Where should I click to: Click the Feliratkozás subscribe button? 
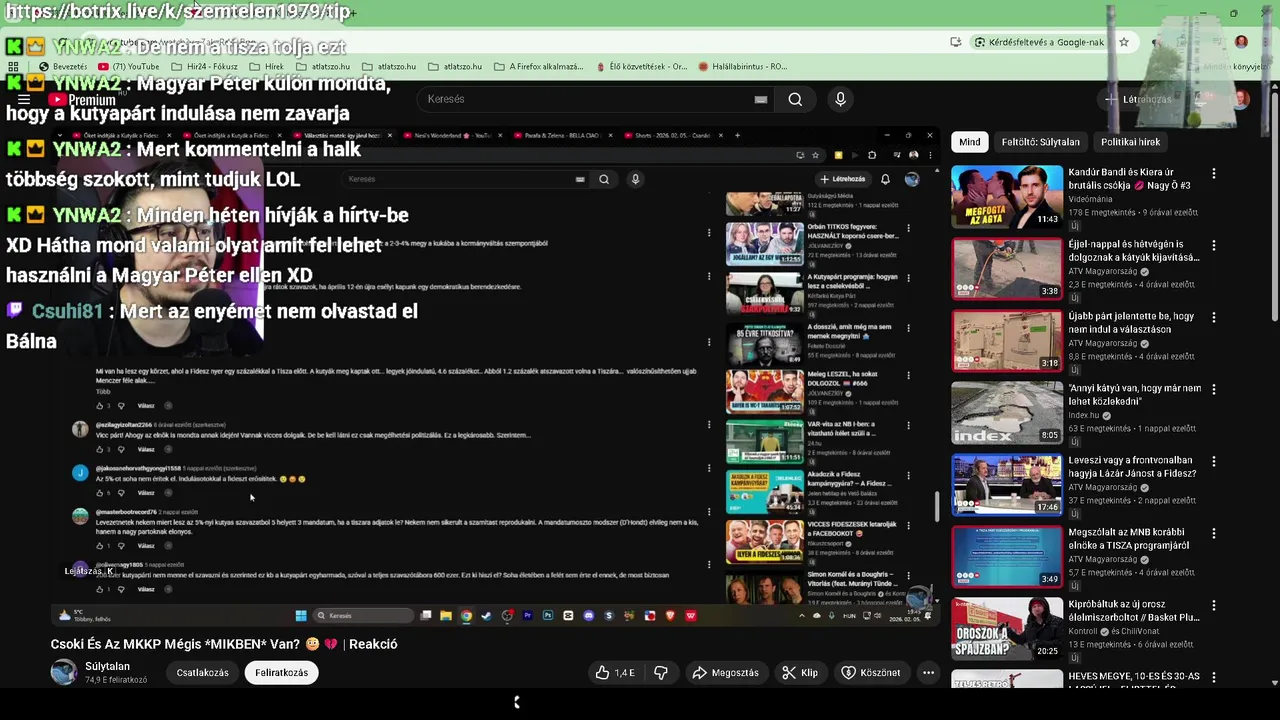(281, 673)
